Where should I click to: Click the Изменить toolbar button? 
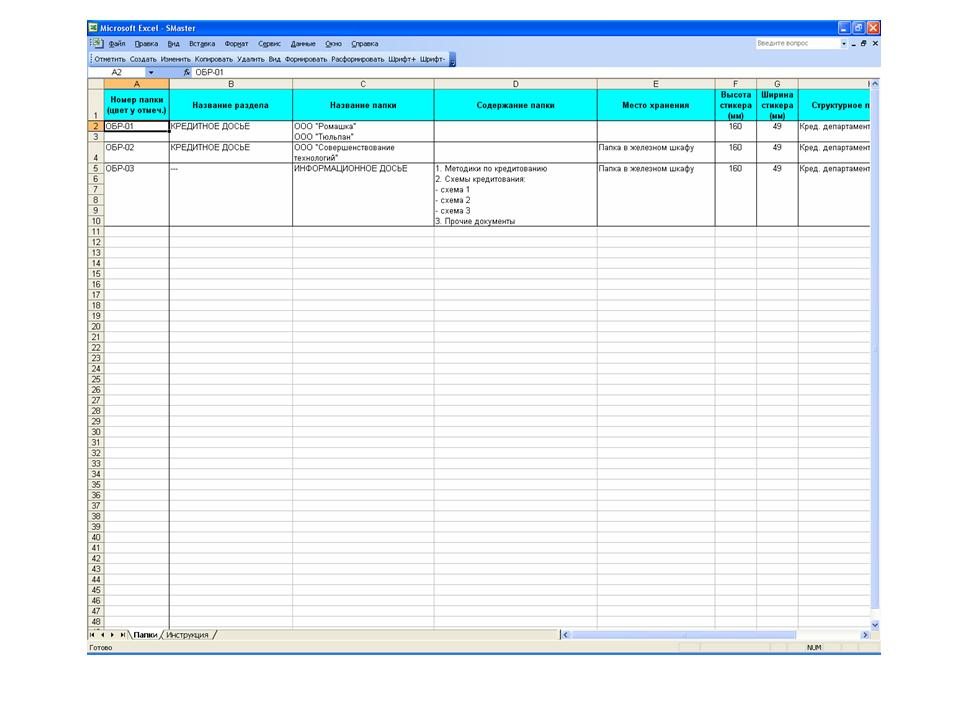(176, 59)
